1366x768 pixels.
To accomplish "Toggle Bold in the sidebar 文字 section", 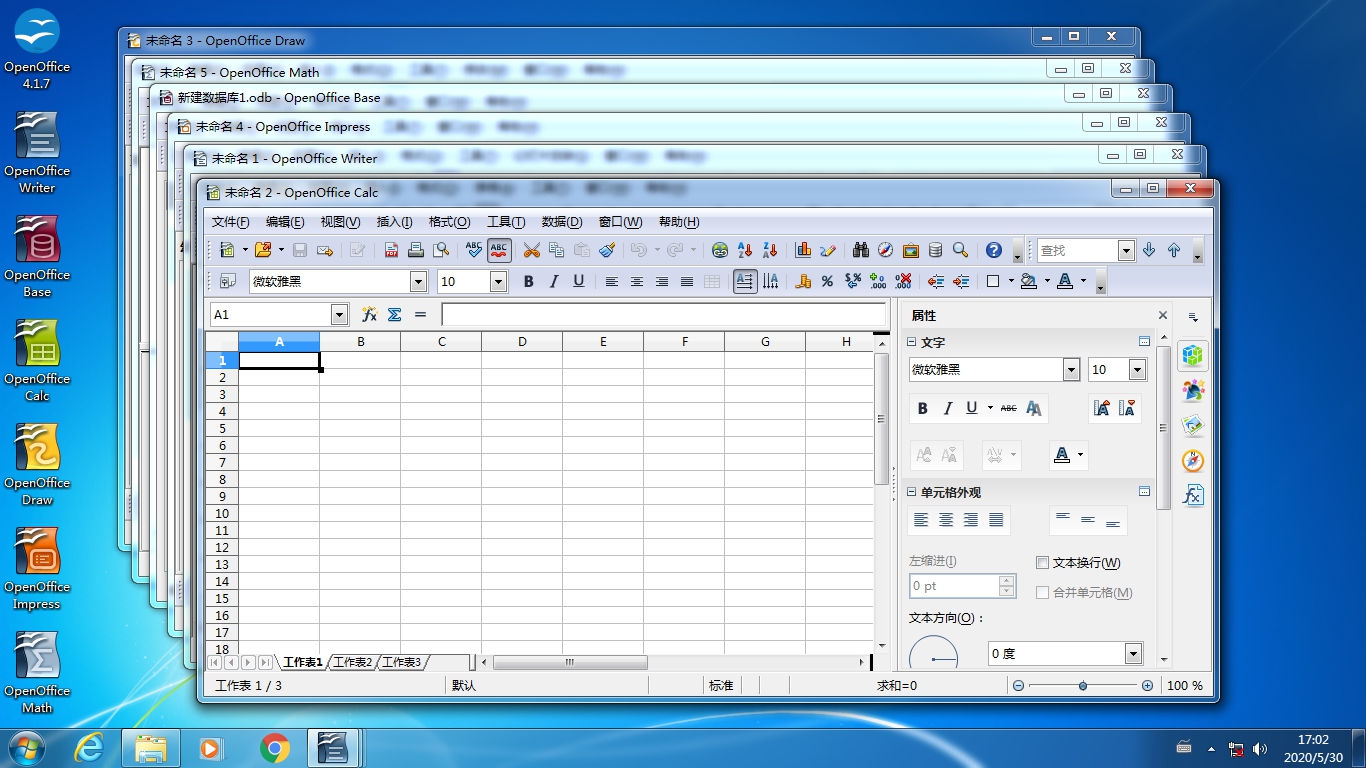I will (x=922, y=408).
